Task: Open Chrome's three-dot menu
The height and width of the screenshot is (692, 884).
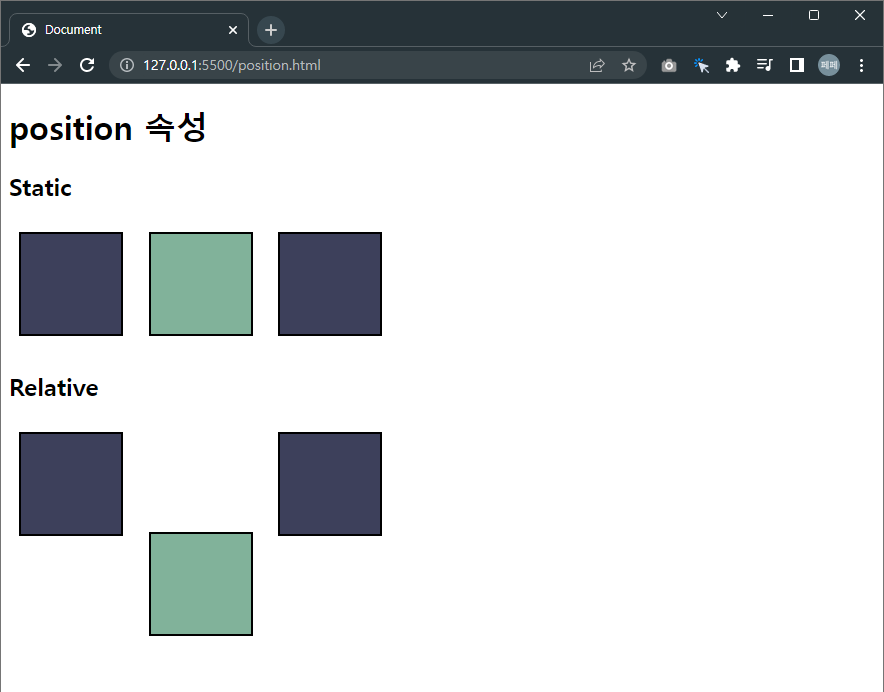Action: click(862, 65)
